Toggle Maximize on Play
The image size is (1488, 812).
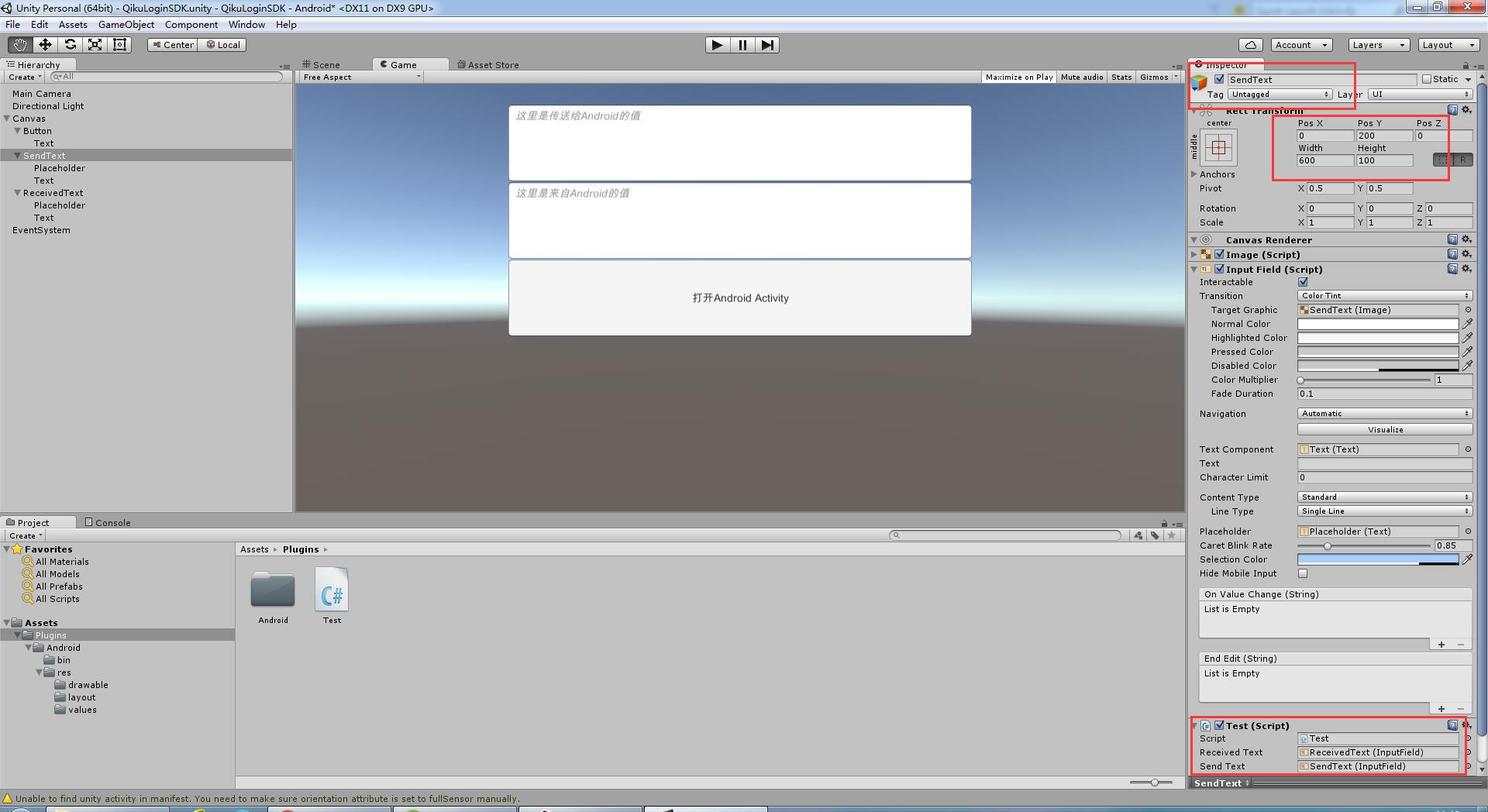[x=1019, y=77]
